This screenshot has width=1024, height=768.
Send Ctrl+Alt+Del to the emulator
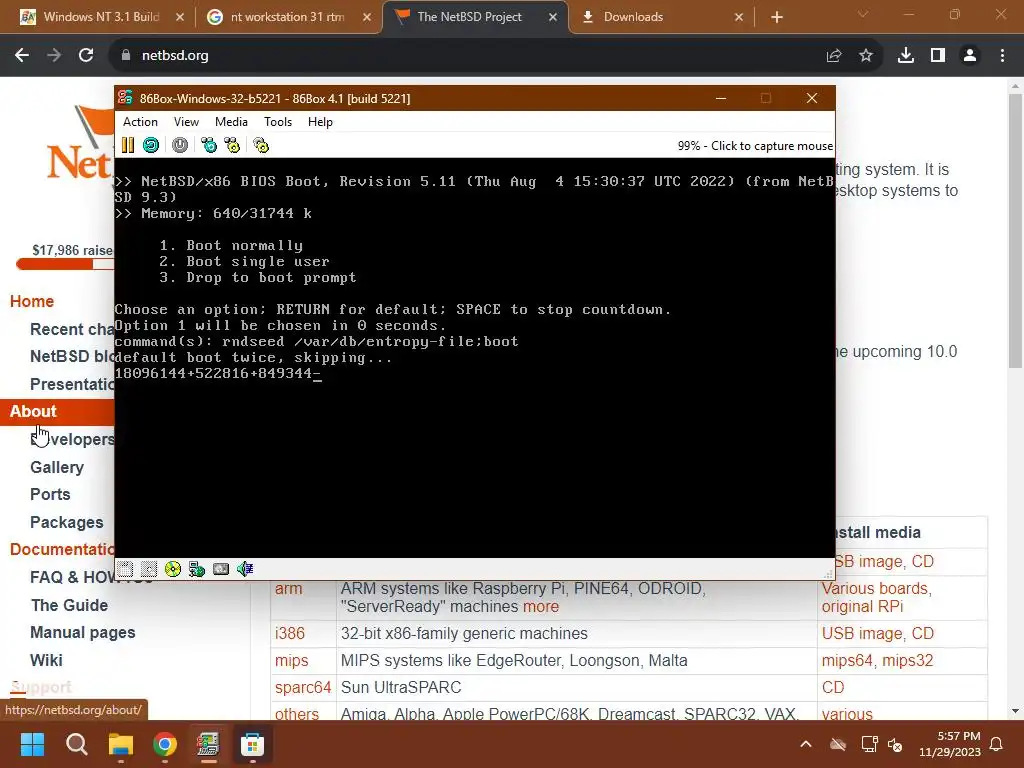(209, 145)
